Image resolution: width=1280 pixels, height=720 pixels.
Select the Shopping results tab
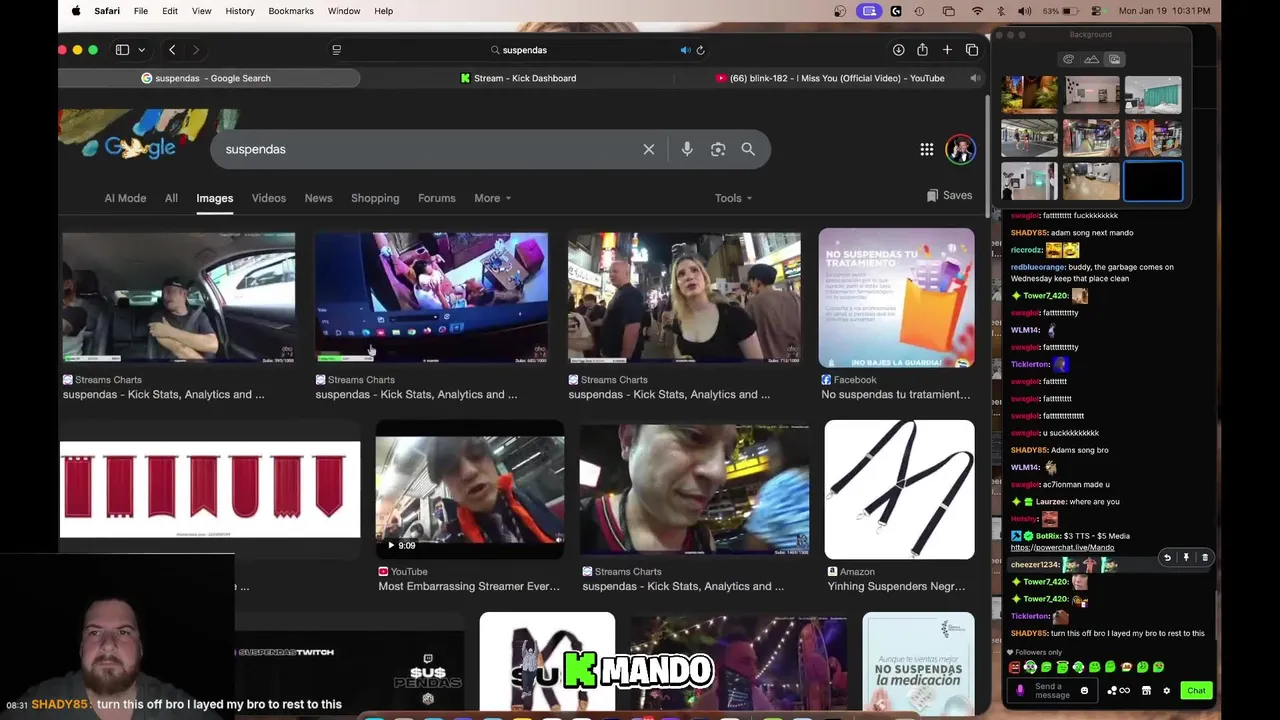(375, 198)
